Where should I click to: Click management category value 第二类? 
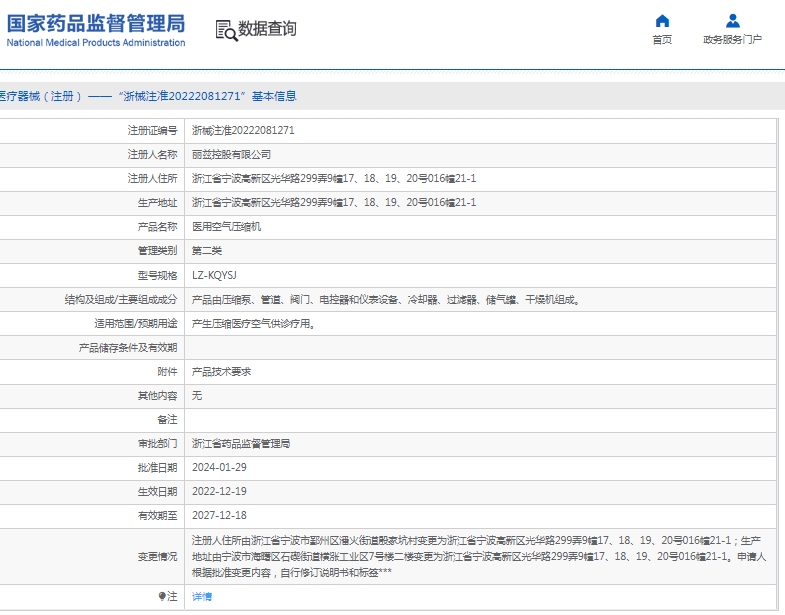(207, 250)
